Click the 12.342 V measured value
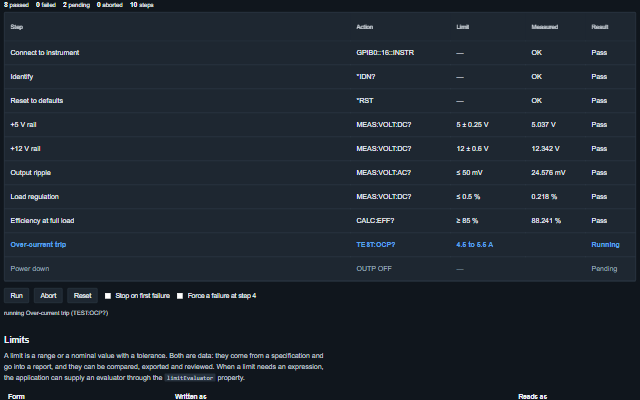 pyautogui.click(x=545, y=149)
